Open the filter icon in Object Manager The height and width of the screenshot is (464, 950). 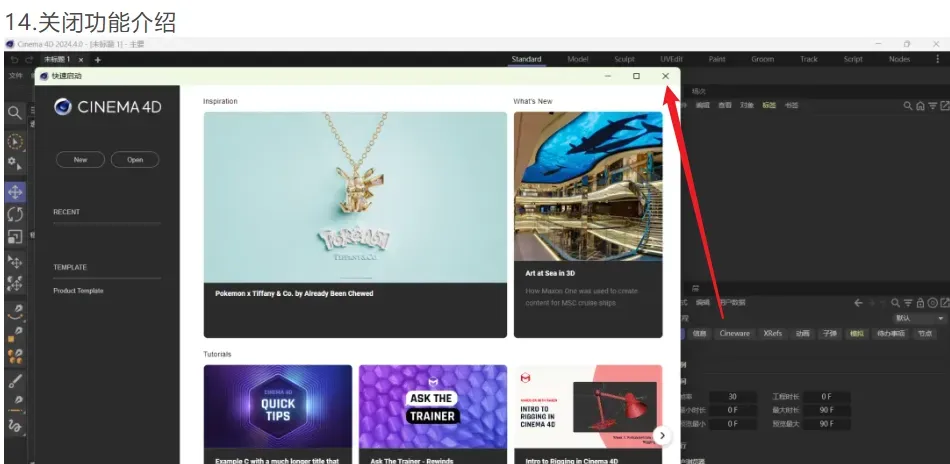tap(933, 105)
